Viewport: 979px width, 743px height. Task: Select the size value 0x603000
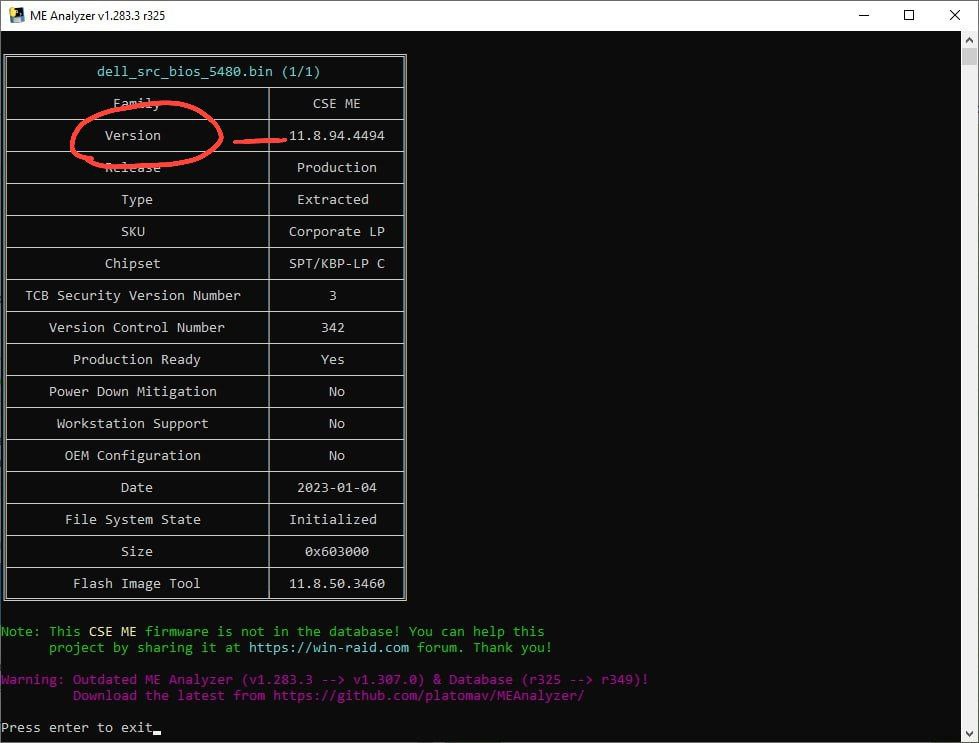pyautogui.click(x=337, y=551)
